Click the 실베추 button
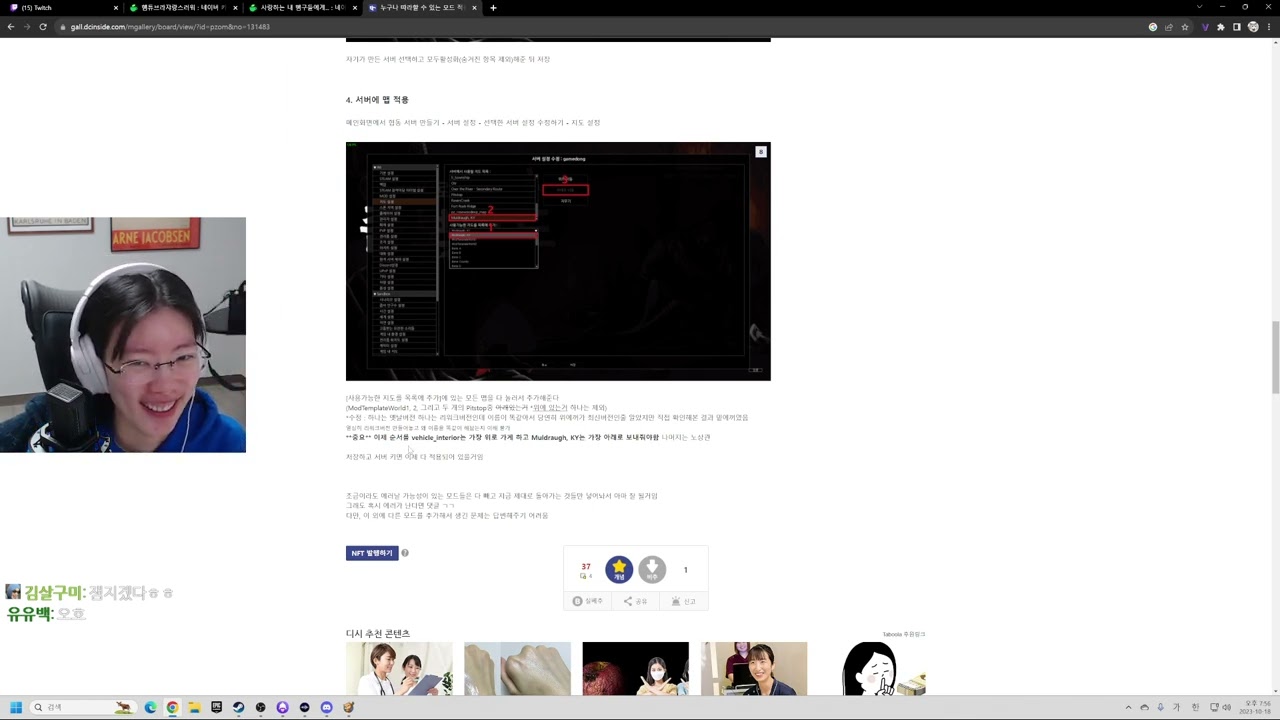Viewport: 1280px width, 720px height. click(x=588, y=601)
